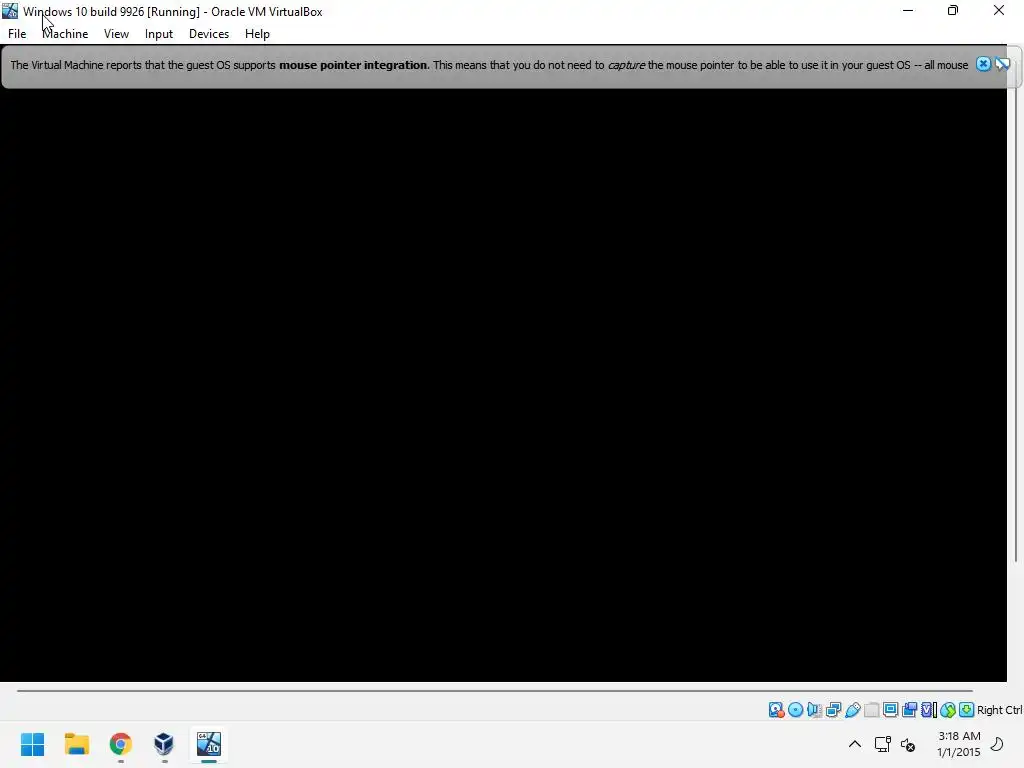Open VirtualBox Manager from the taskbar
This screenshot has height=768, width=1024.
164,744
